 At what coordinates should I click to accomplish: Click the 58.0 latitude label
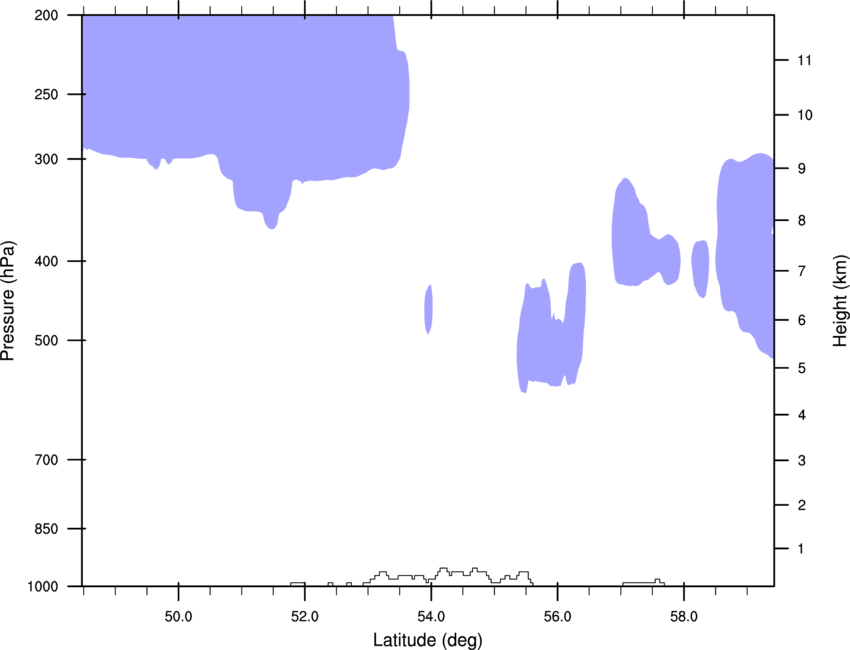[684, 617]
